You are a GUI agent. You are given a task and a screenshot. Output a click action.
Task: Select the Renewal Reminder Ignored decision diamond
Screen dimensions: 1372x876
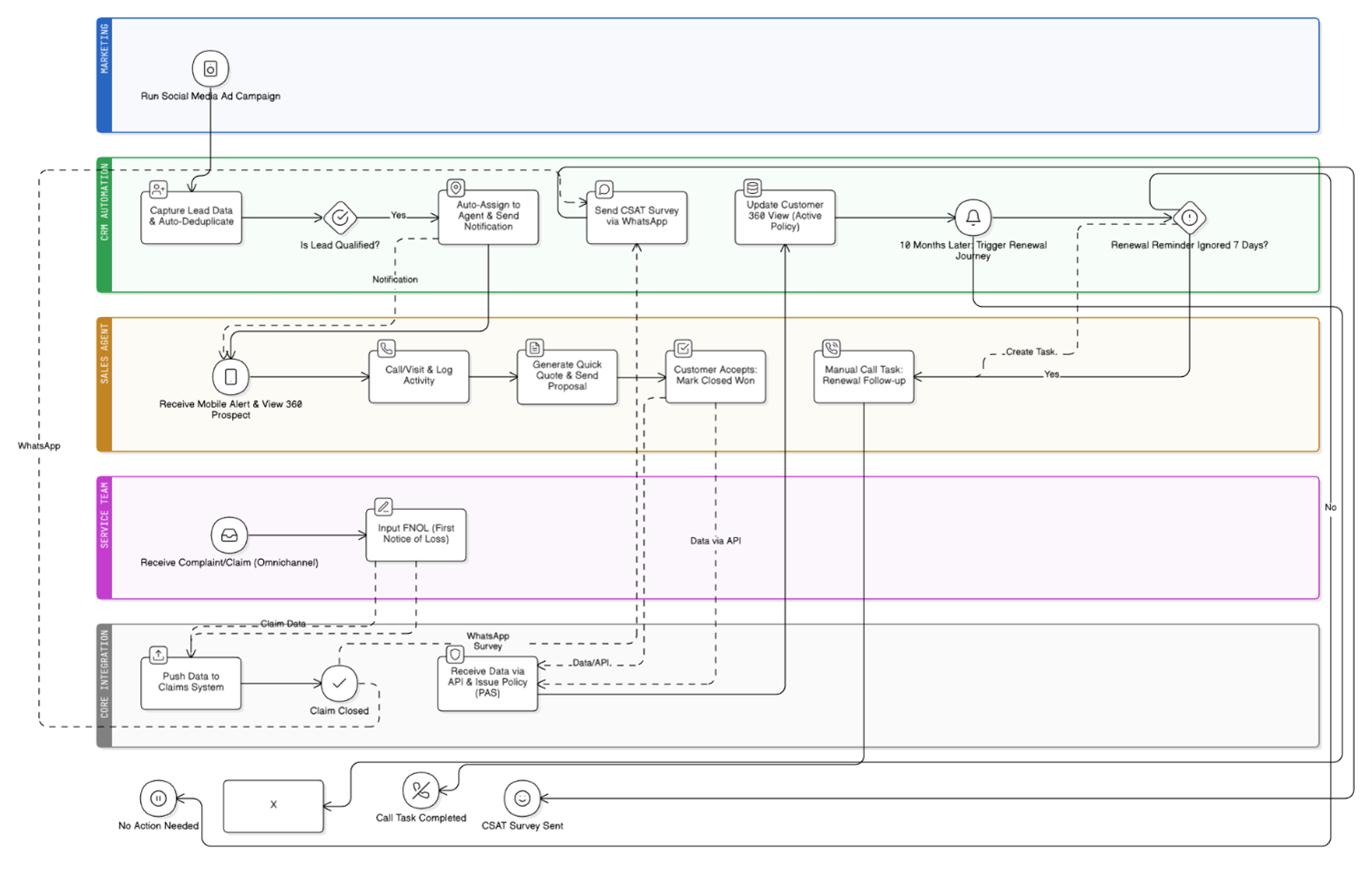click(1189, 218)
